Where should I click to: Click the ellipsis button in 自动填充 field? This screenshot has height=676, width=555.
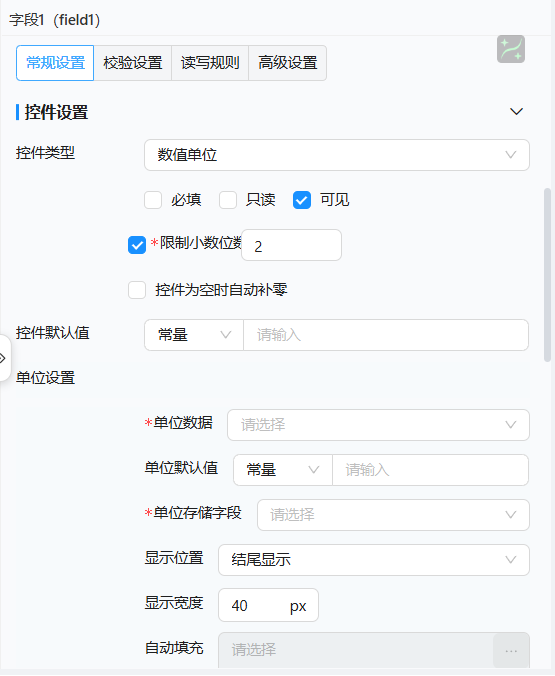(x=511, y=651)
